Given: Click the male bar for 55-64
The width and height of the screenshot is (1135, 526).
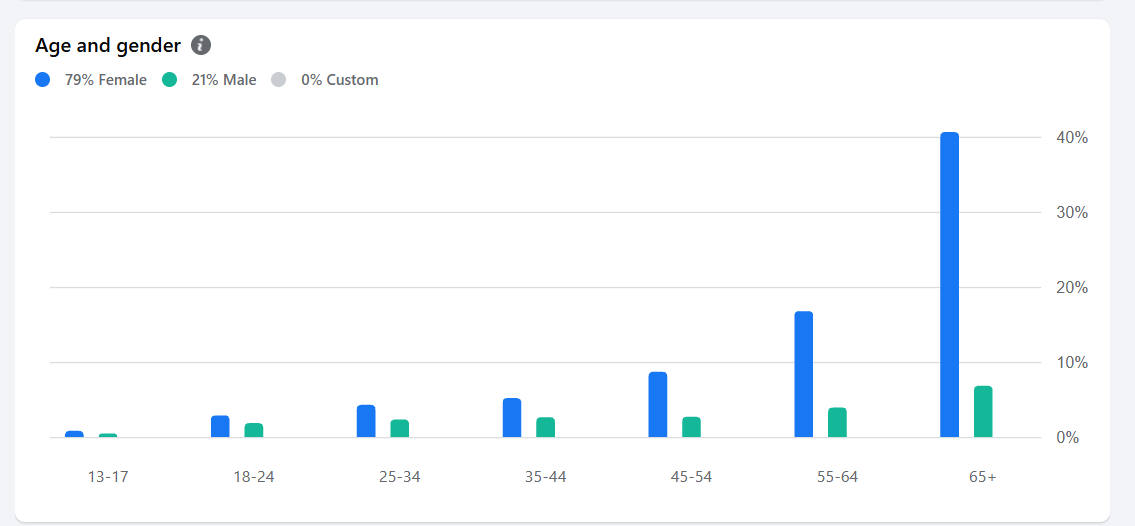Looking at the screenshot, I should pyautogui.click(x=837, y=423).
